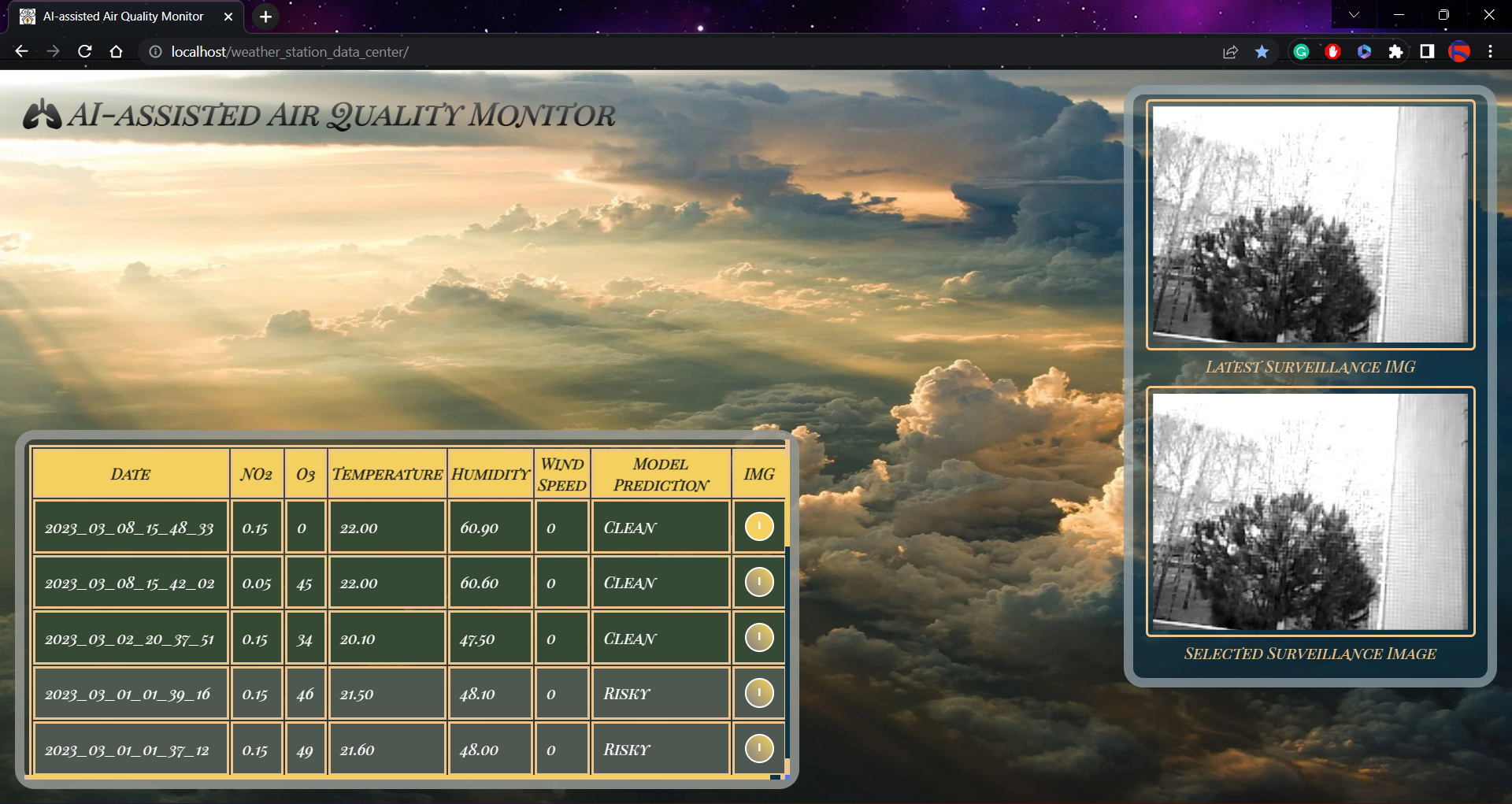Open the tab search chevron dropdown
The image size is (1512, 804).
pos(1354,14)
